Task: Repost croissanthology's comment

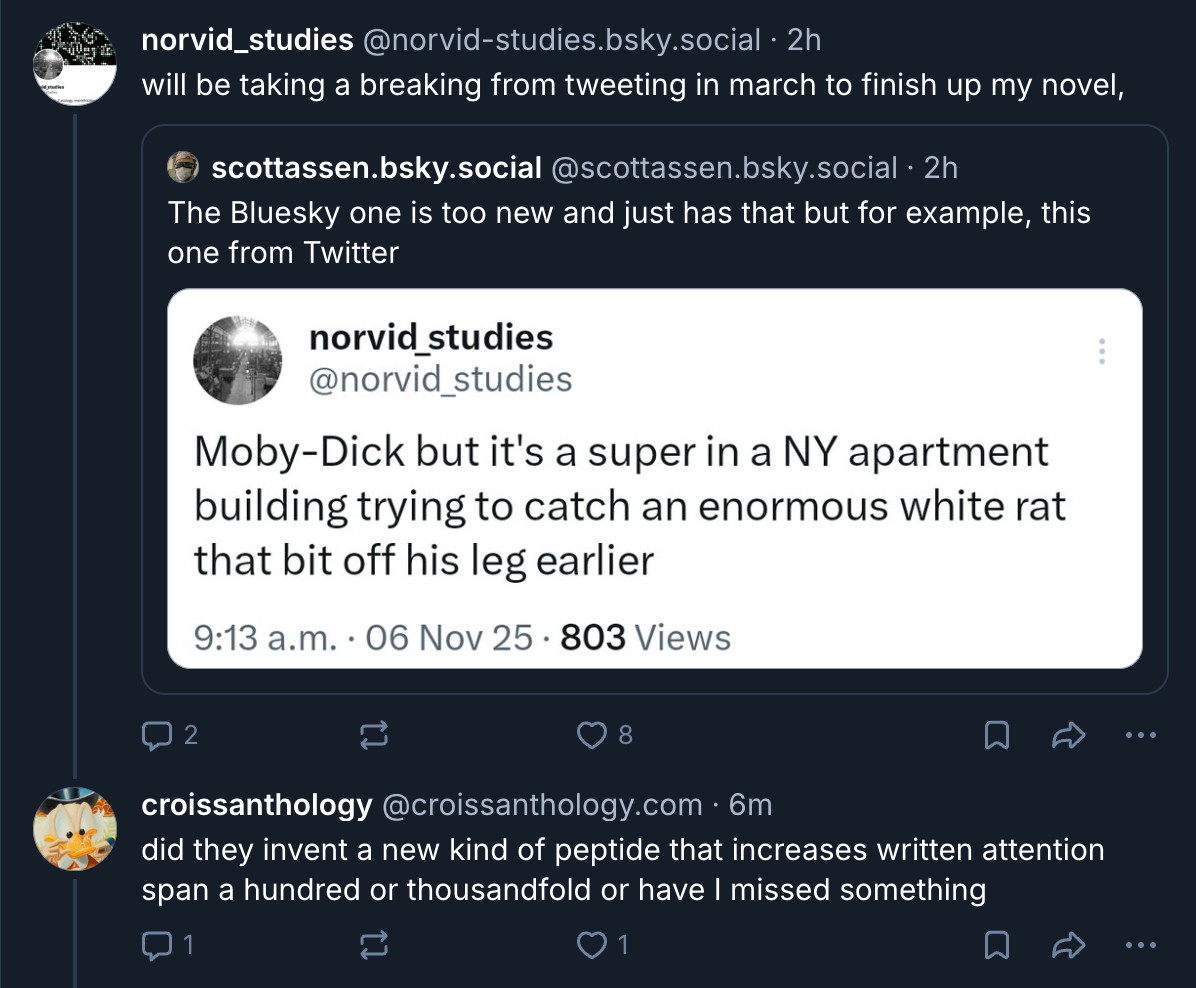Action: [373, 945]
